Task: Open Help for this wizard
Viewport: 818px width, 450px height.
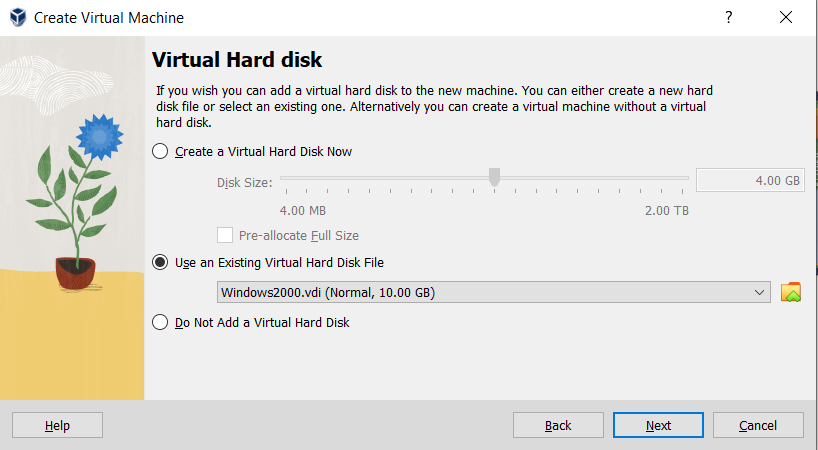Action: click(x=57, y=425)
